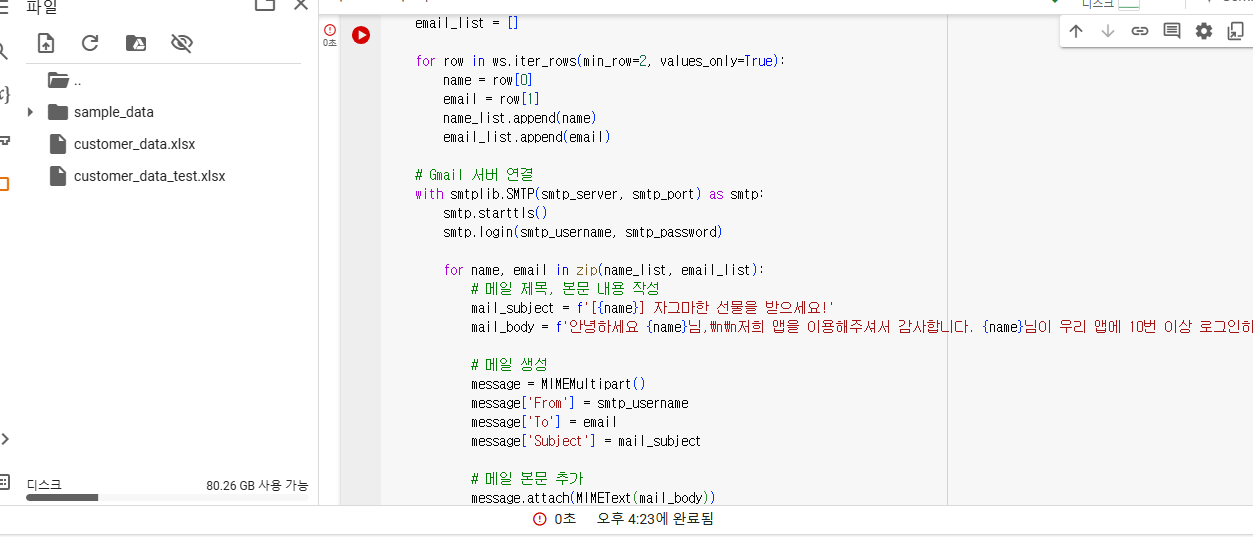
Task: Click the 'smtp.login(smtp_username, smtp_password)' line
Action: [x=582, y=232]
